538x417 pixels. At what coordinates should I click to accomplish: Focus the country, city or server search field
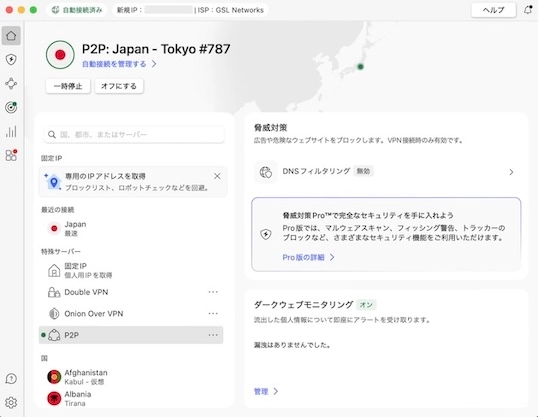134,135
